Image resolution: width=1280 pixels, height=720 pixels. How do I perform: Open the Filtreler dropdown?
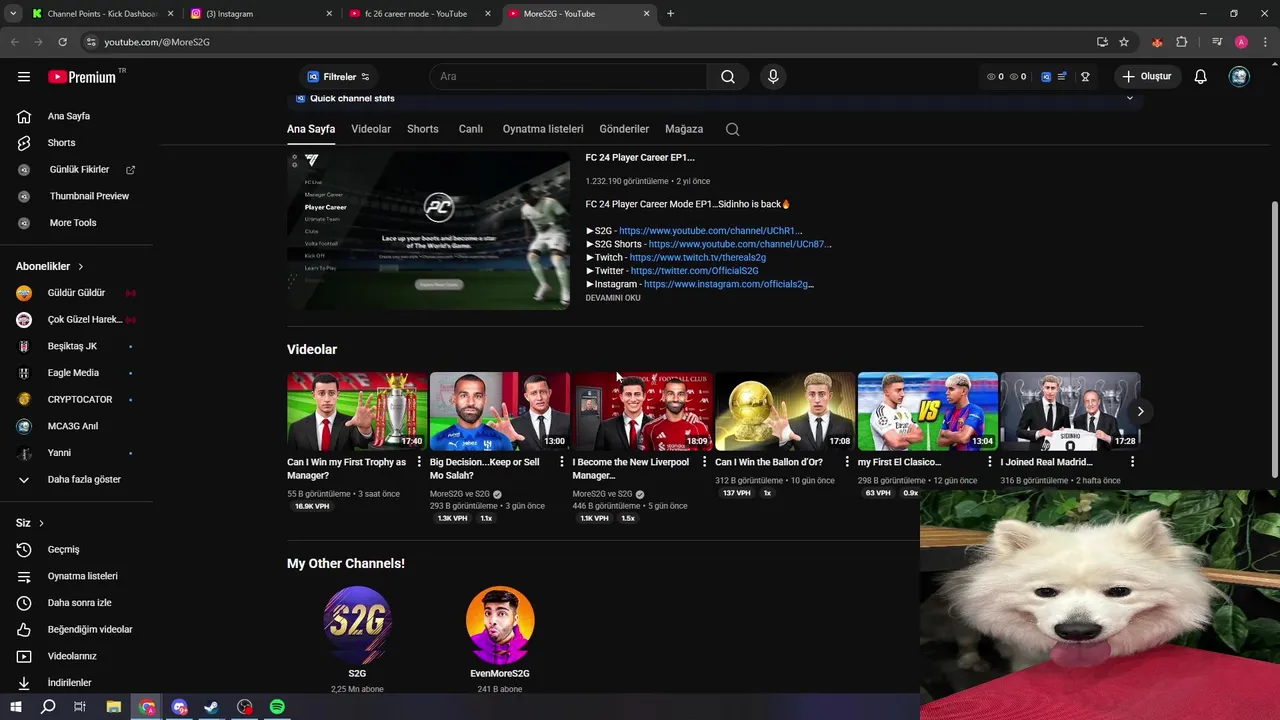(x=338, y=77)
